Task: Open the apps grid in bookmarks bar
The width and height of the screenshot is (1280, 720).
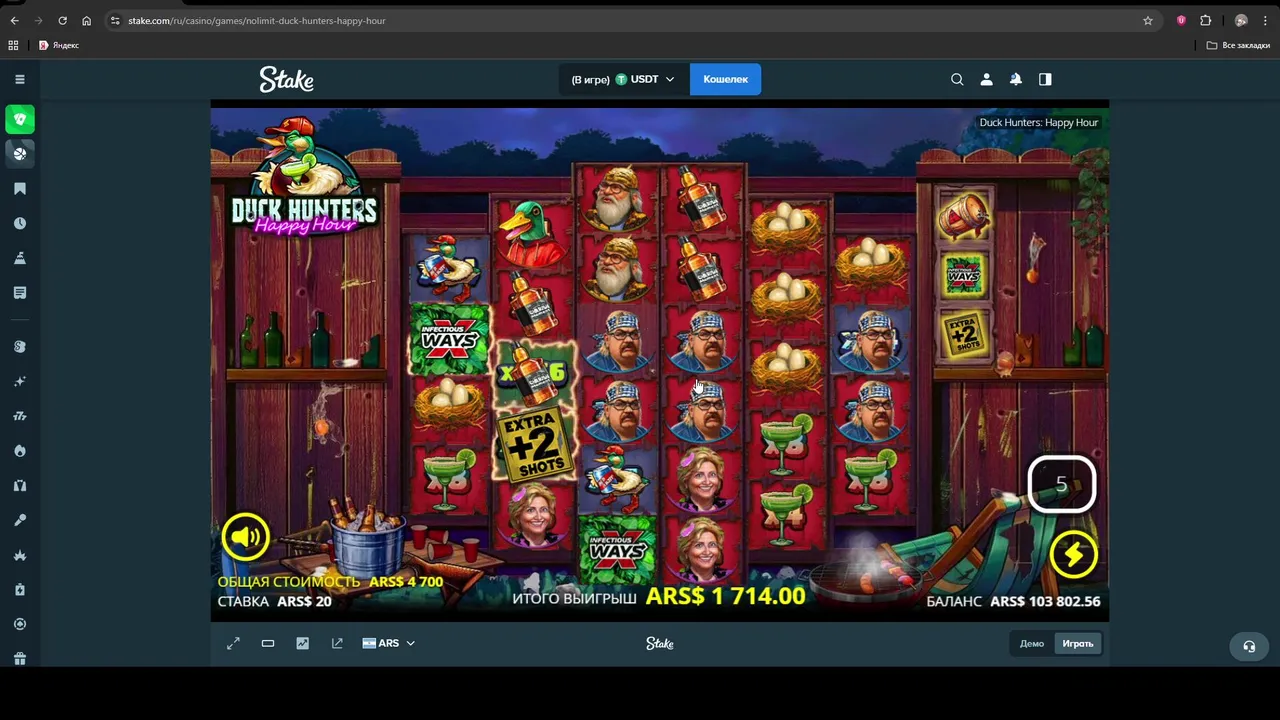Action: pos(13,45)
